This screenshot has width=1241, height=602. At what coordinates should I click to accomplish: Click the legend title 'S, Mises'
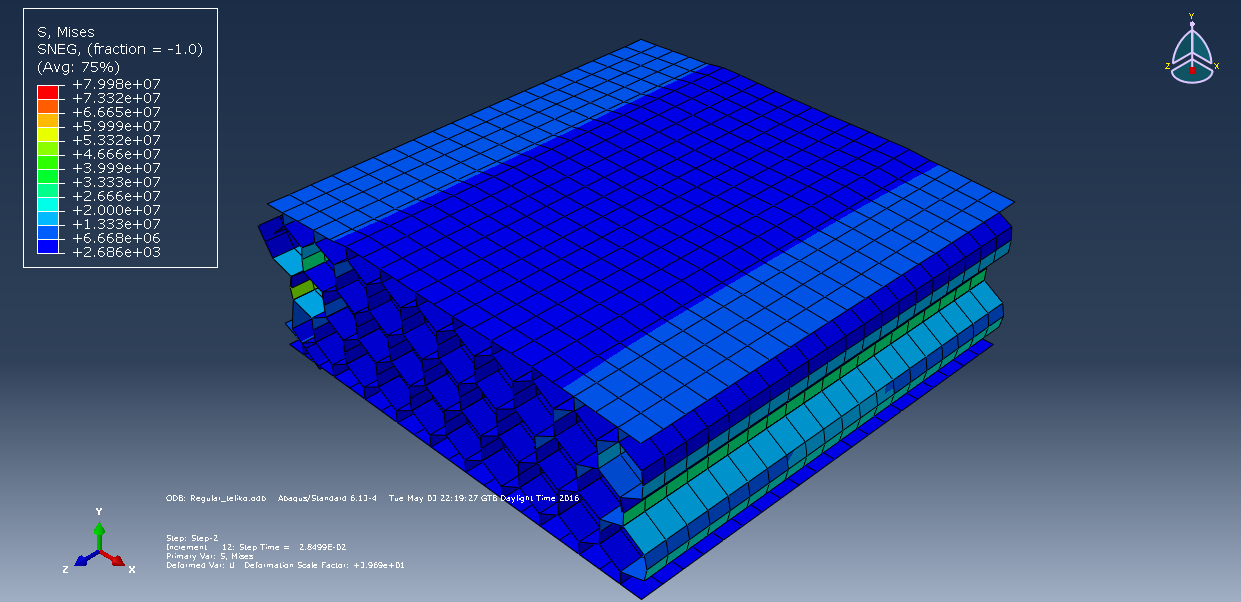[66, 32]
